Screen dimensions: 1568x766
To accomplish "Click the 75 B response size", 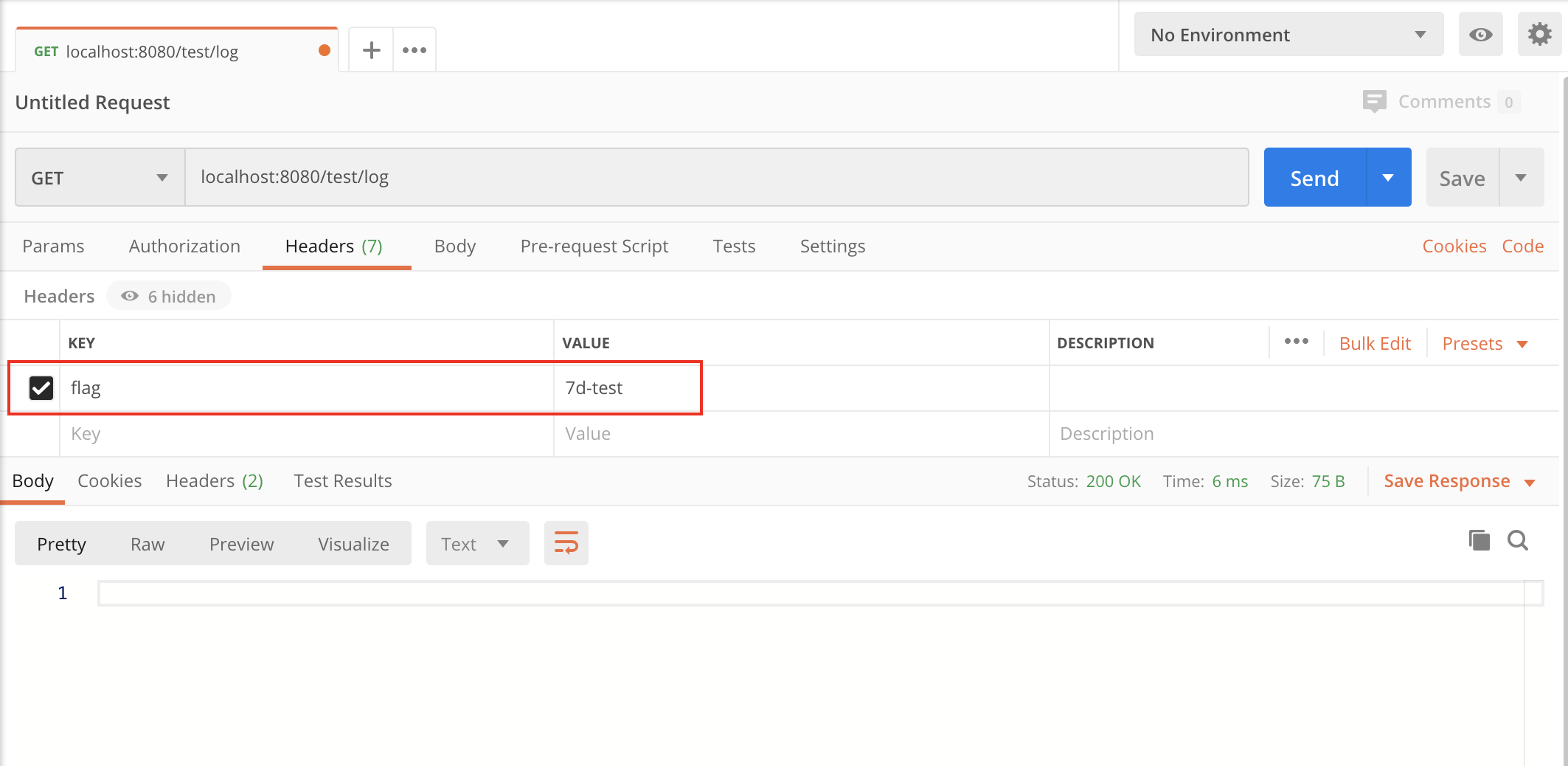I will [1328, 481].
